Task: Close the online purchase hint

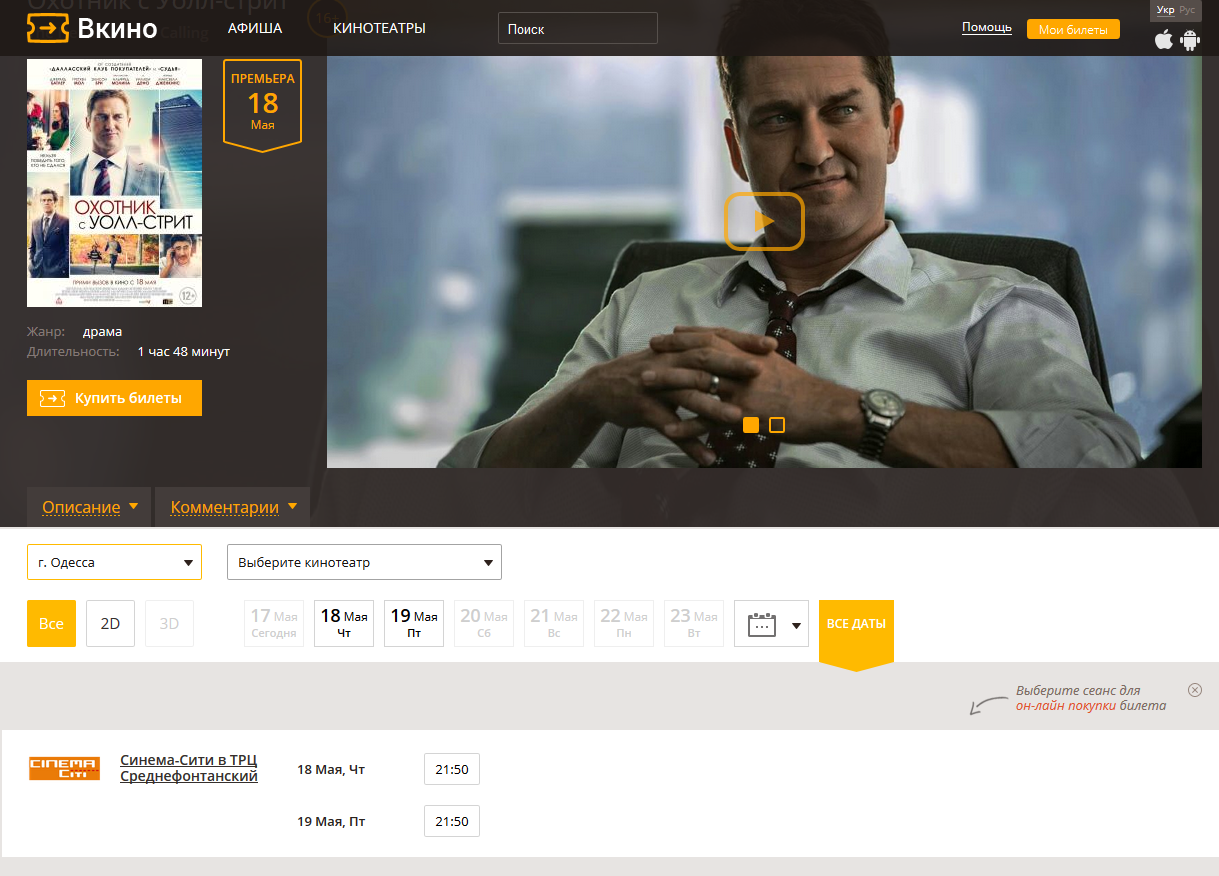Action: [1195, 690]
